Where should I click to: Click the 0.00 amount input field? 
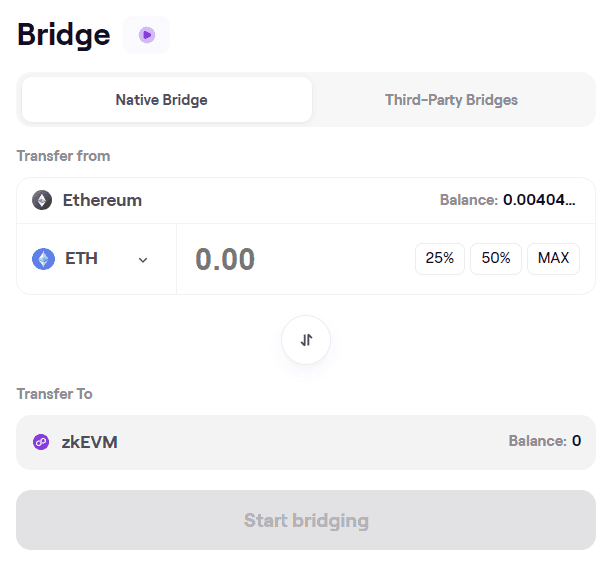click(290, 260)
